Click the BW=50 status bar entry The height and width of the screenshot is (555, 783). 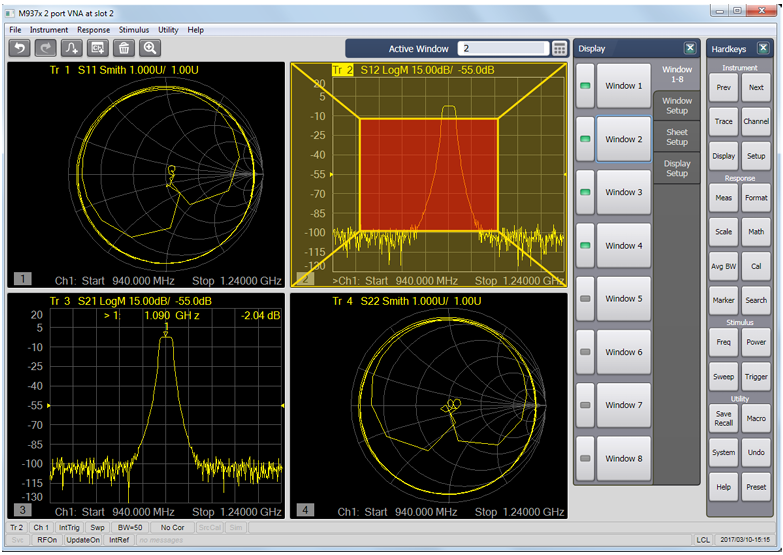pos(130,528)
